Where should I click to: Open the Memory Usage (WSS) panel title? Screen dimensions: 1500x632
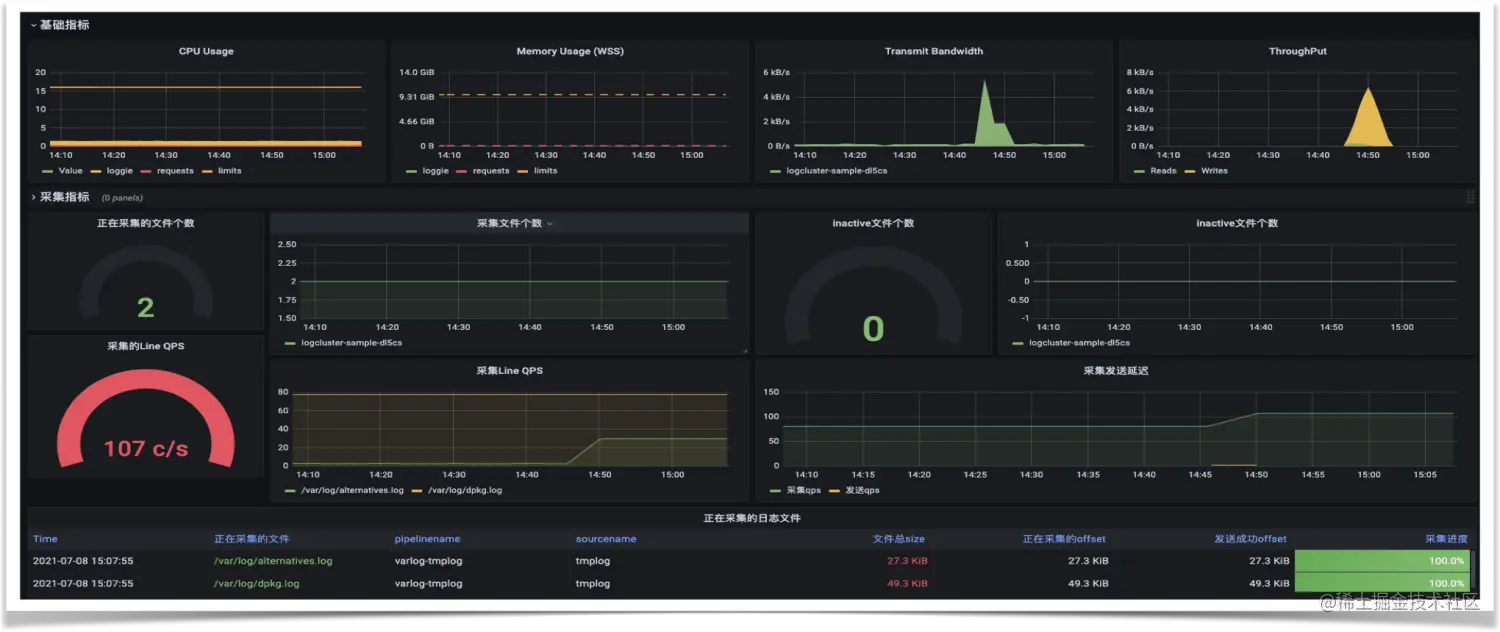point(570,51)
